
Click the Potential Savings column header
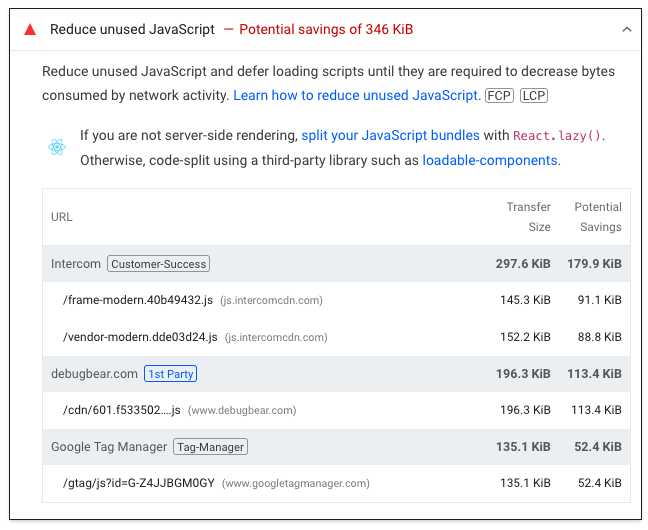[x=598, y=217]
